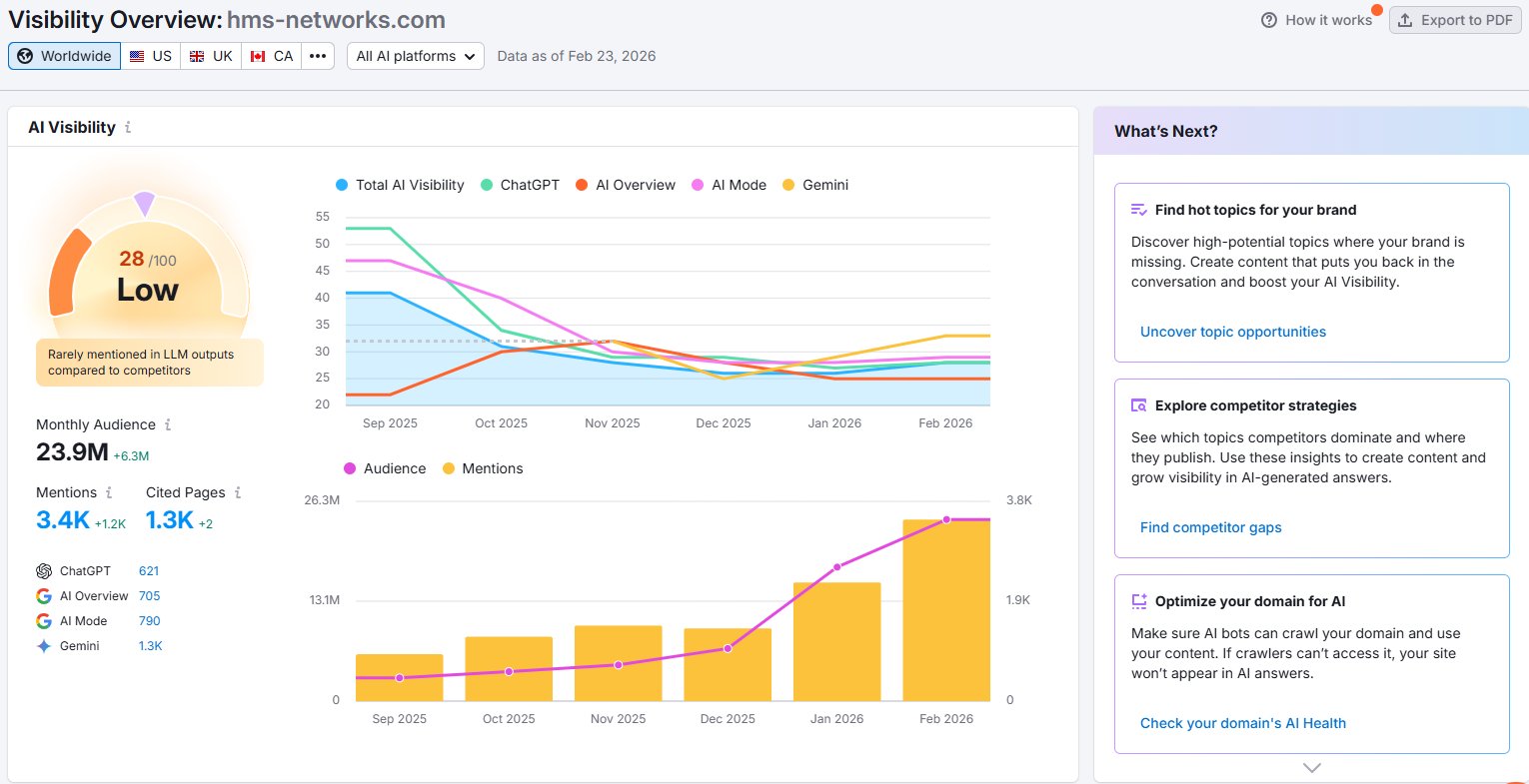Viewport: 1529px width, 784px height.
Task: Click the Dec 2025 audience data point
Action: coord(728,648)
